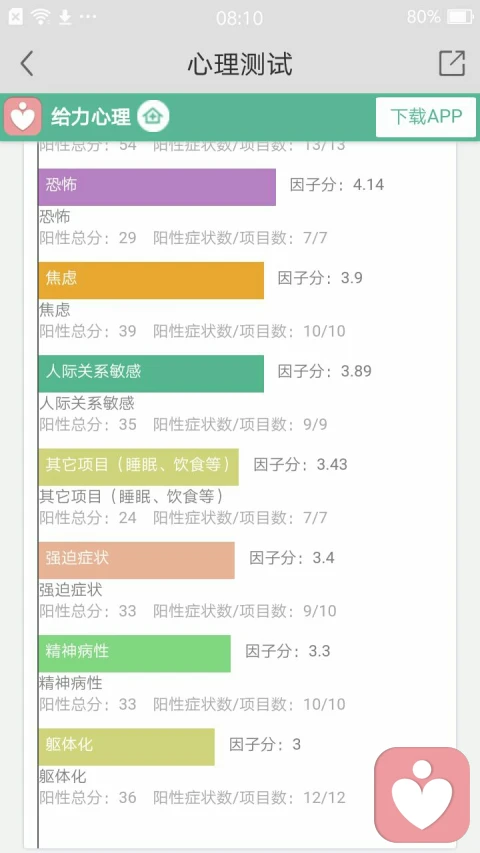Tap the 因子分：4.14 score label
The image size is (480, 853).
point(337,184)
